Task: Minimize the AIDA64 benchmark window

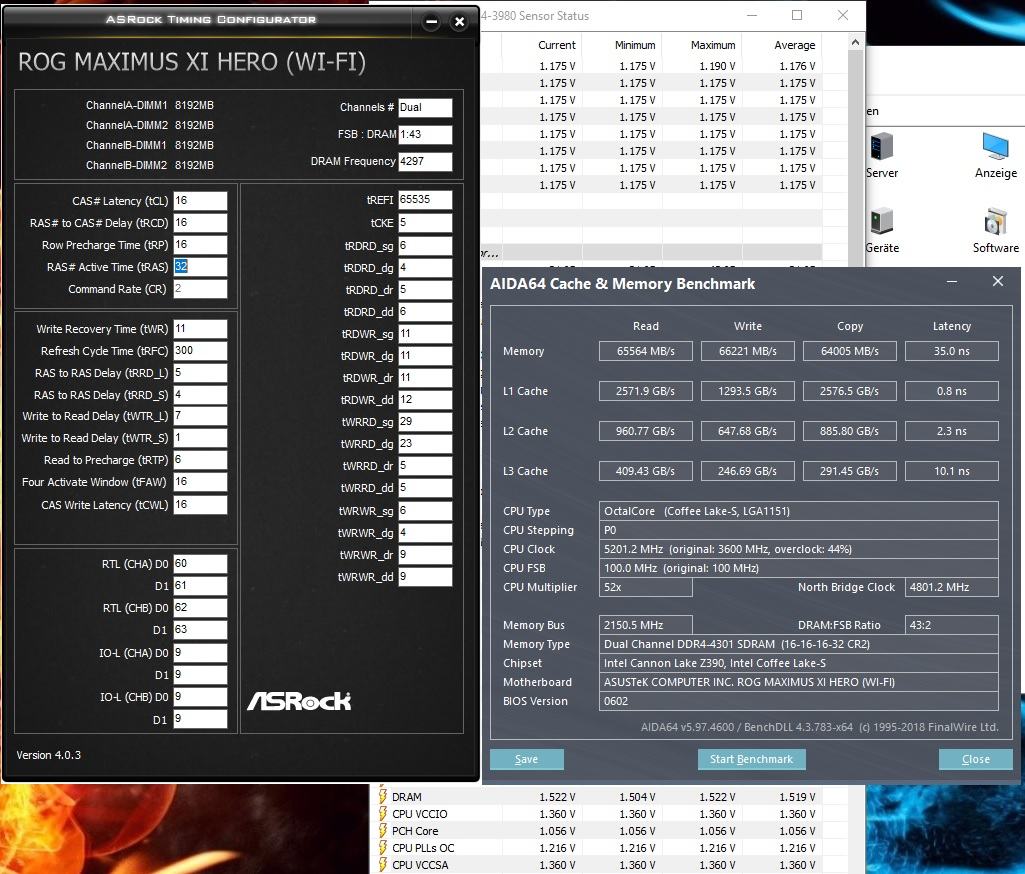Action: coord(952,281)
